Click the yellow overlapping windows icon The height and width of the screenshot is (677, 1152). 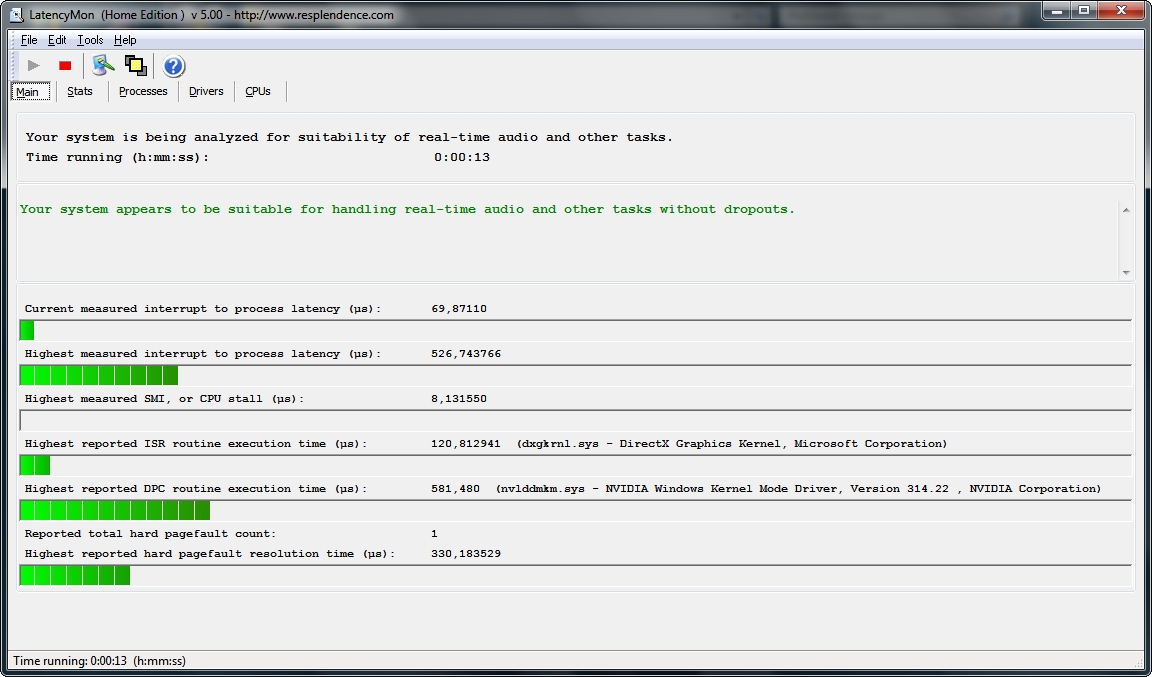[x=135, y=65]
